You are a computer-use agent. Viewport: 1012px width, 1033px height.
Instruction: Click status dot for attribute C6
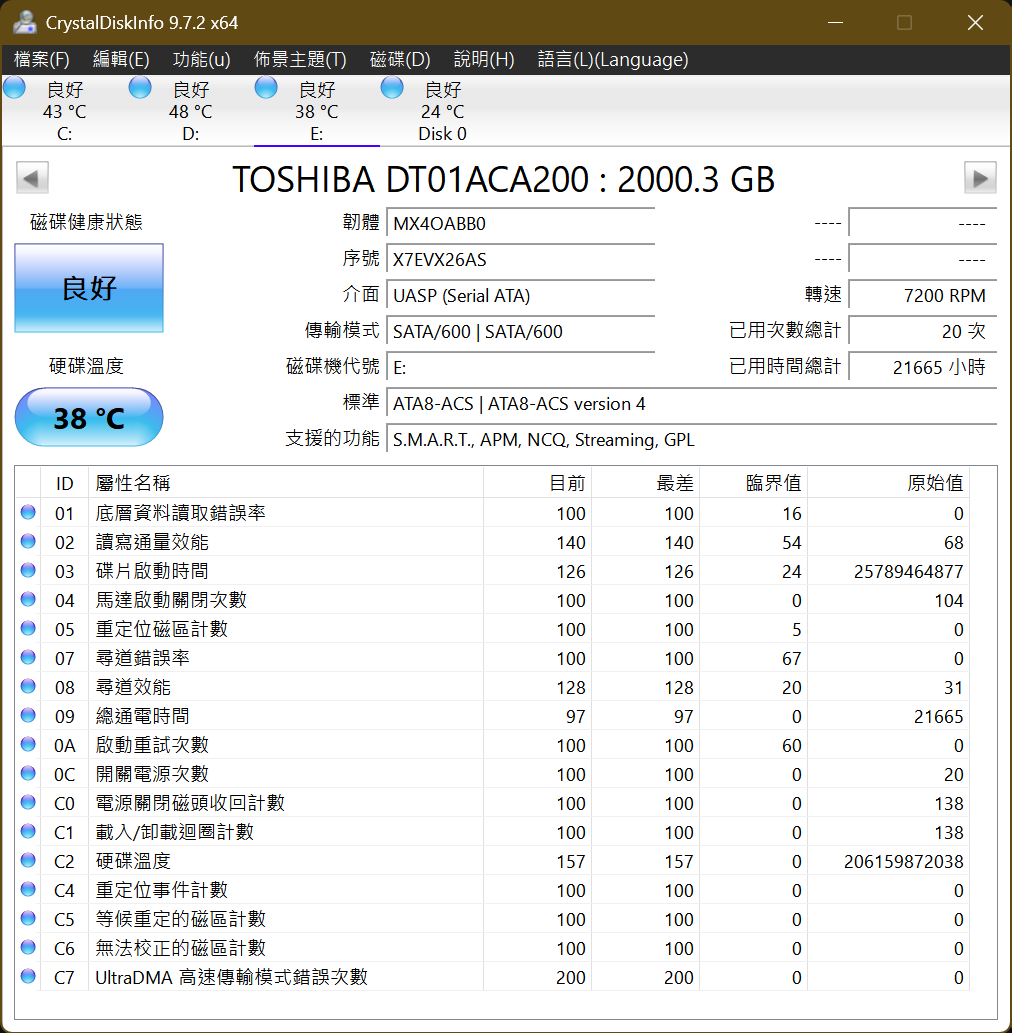point(28,947)
